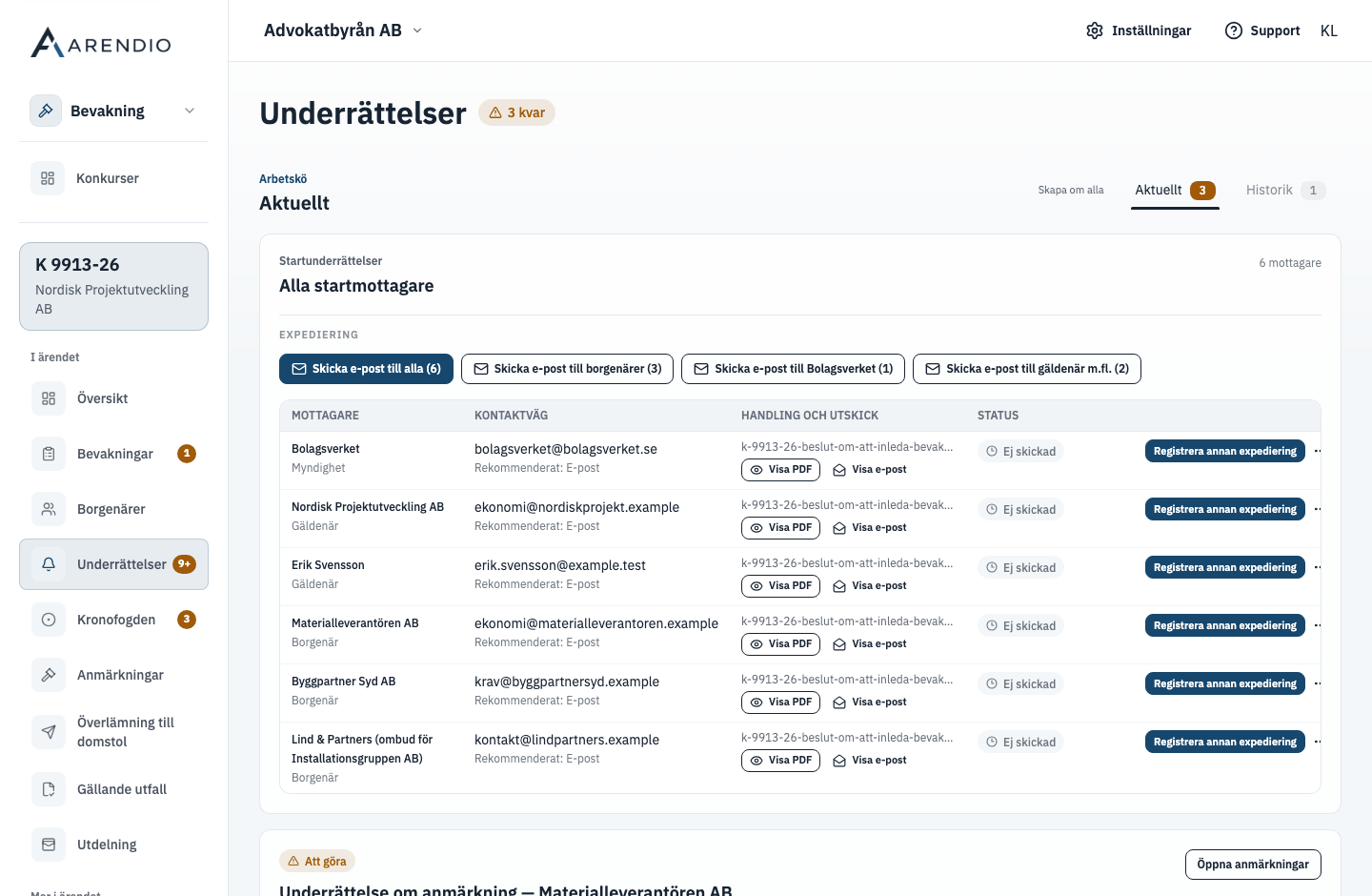Click the Arendio logo
The image size is (1372, 896).
(101, 43)
